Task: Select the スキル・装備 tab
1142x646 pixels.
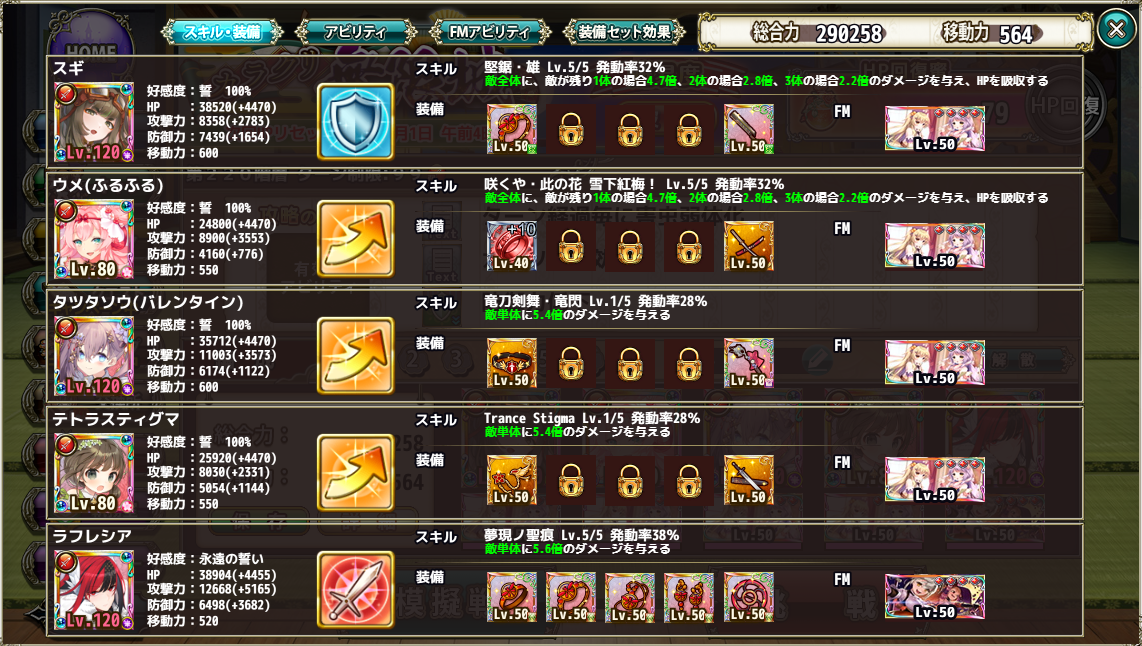Action: (221, 32)
